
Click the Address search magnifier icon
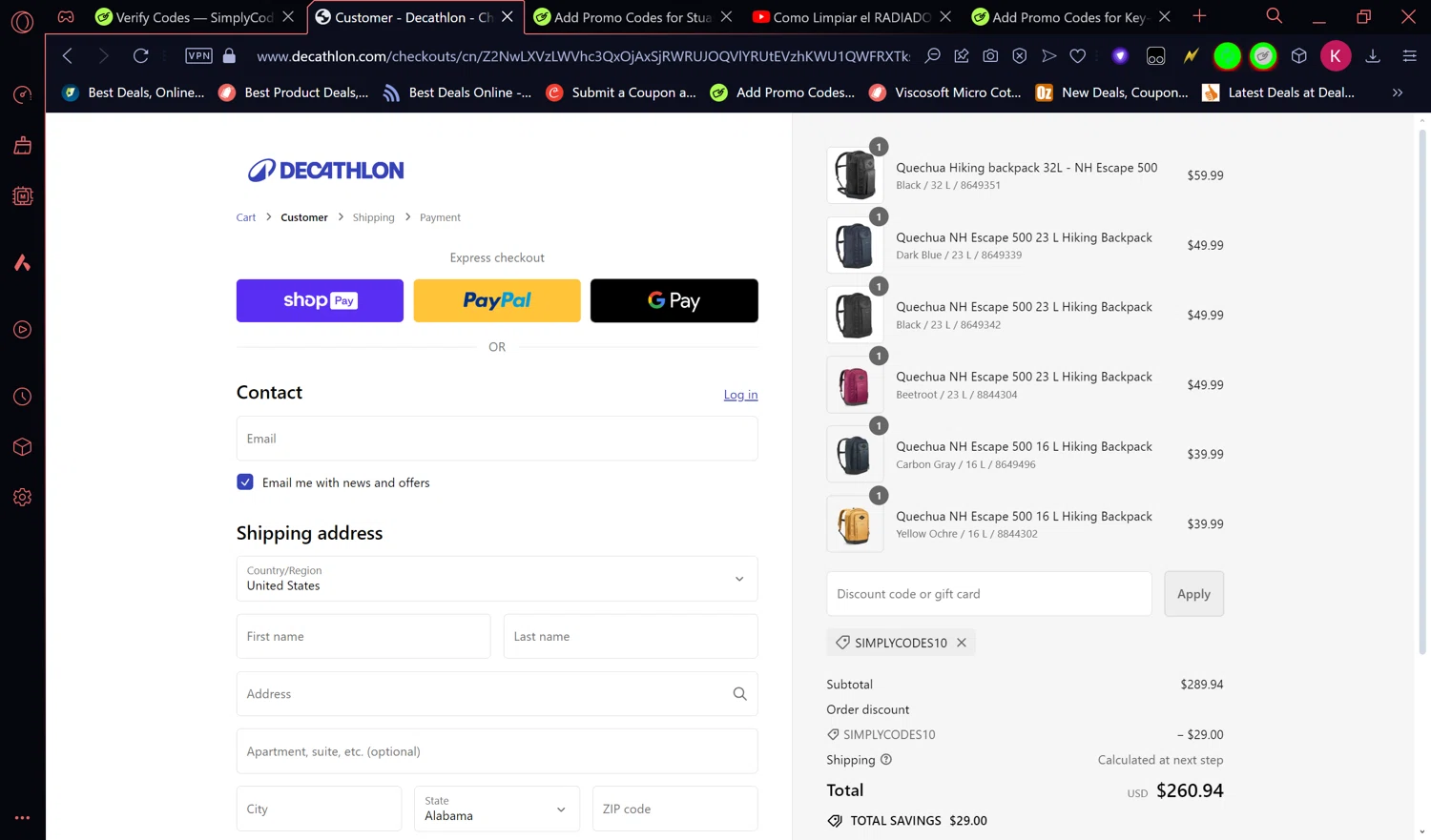pos(739,694)
